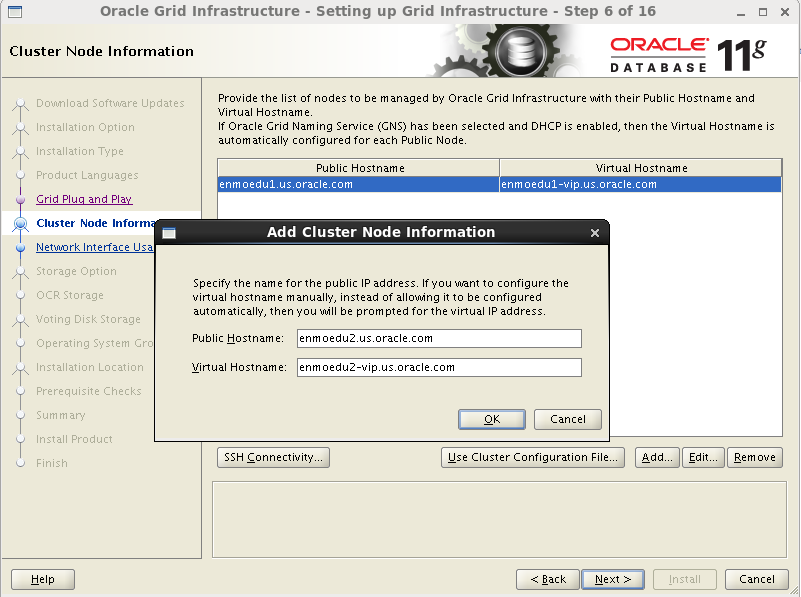This screenshot has height=597, width=801.
Task: Click the Summary step
Action: 61,415
